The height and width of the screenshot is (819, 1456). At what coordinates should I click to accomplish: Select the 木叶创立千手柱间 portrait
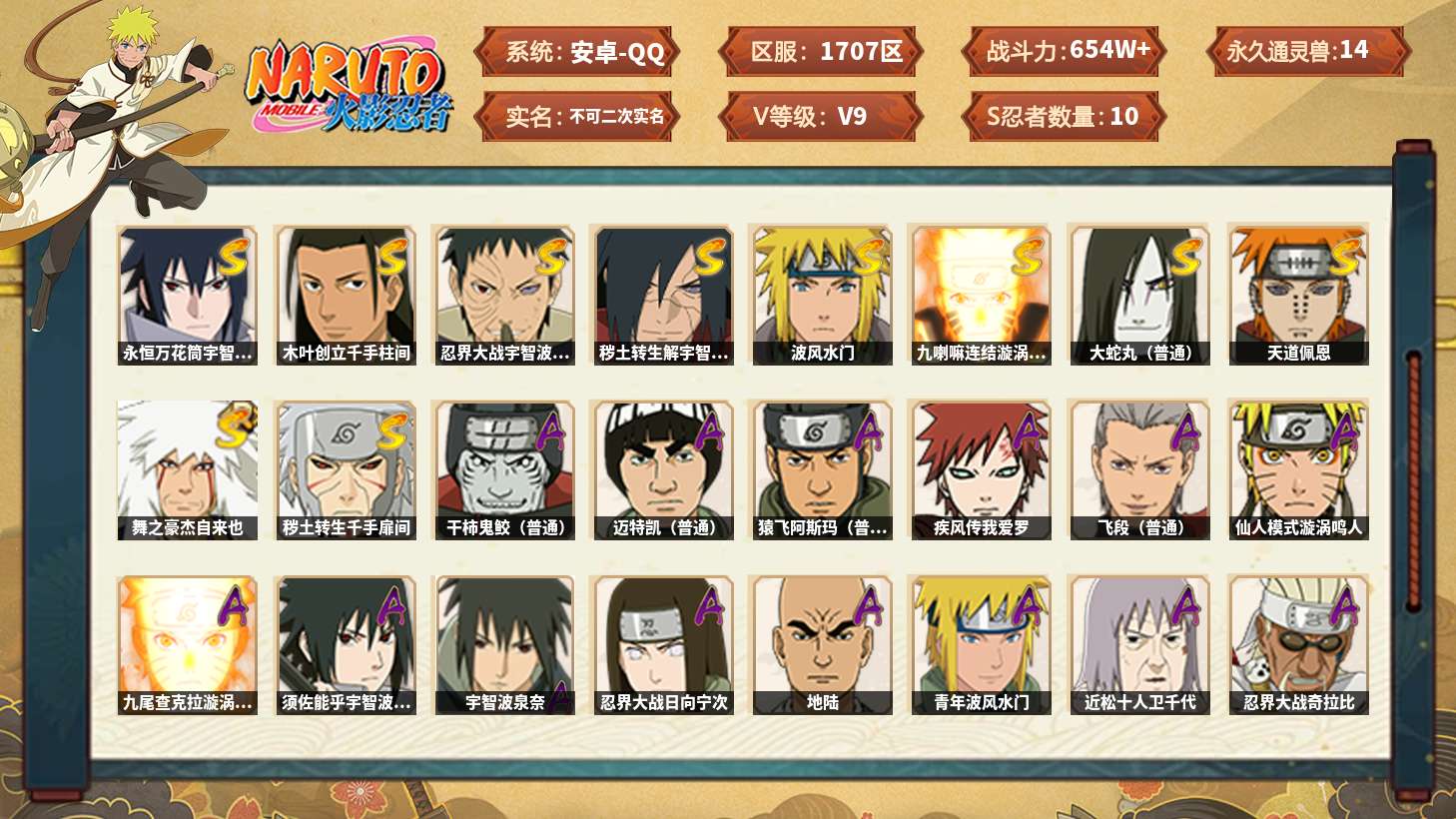tap(346, 295)
